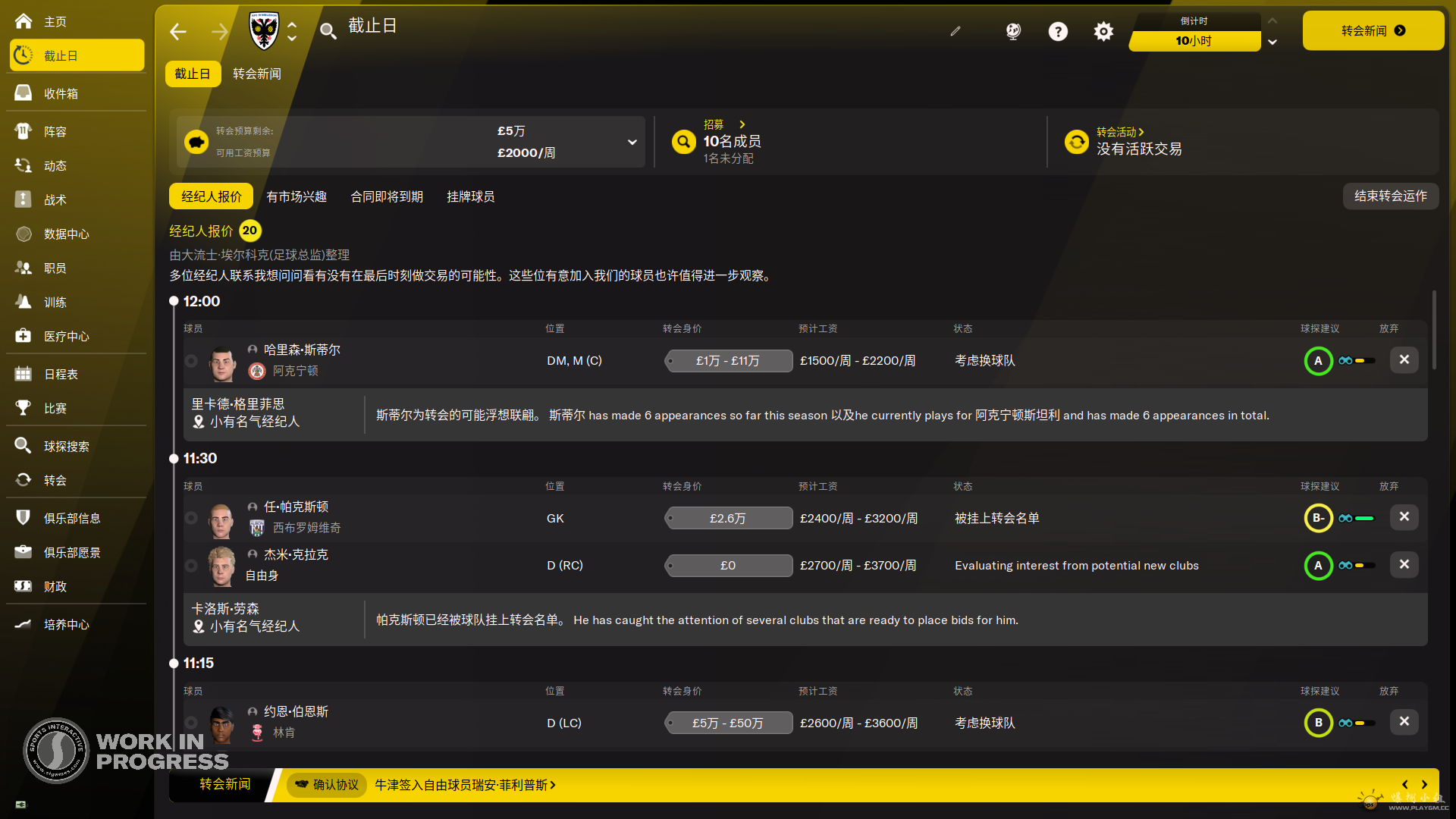Open the 球探搜索 scouting magnifier icon
Viewport: 1456px width, 819px height.
click(x=24, y=446)
